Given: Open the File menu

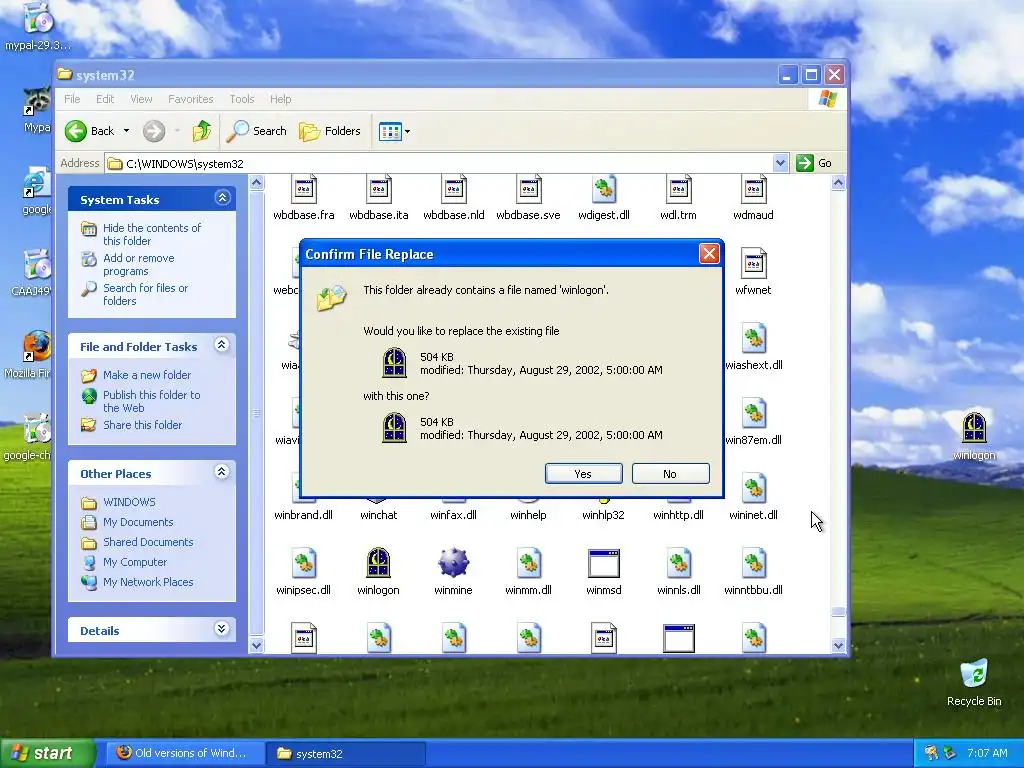Looking at the screenshot, I should coord(72,99).
